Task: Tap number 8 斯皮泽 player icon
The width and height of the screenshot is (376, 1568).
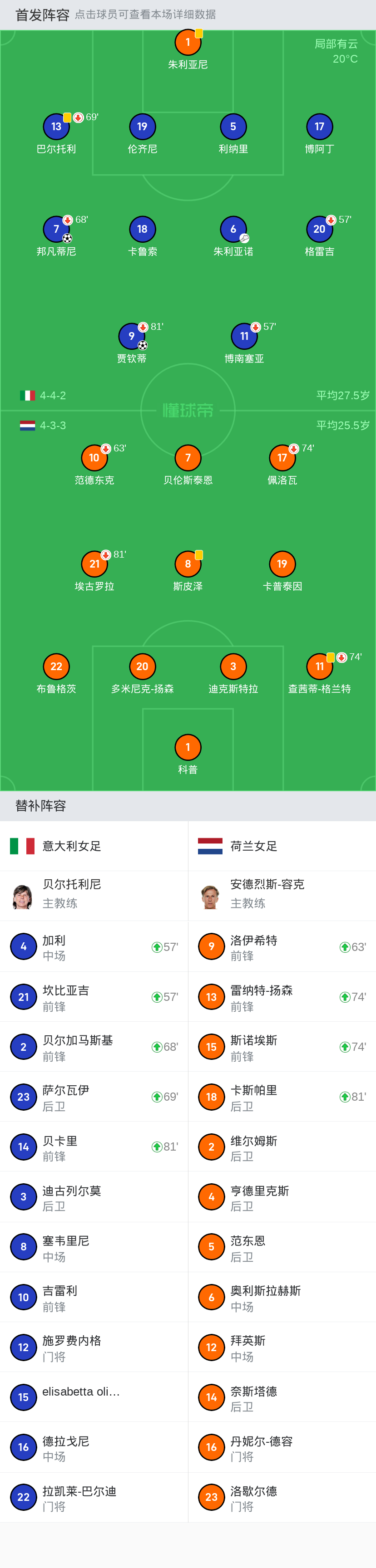Action: (188, 564)
